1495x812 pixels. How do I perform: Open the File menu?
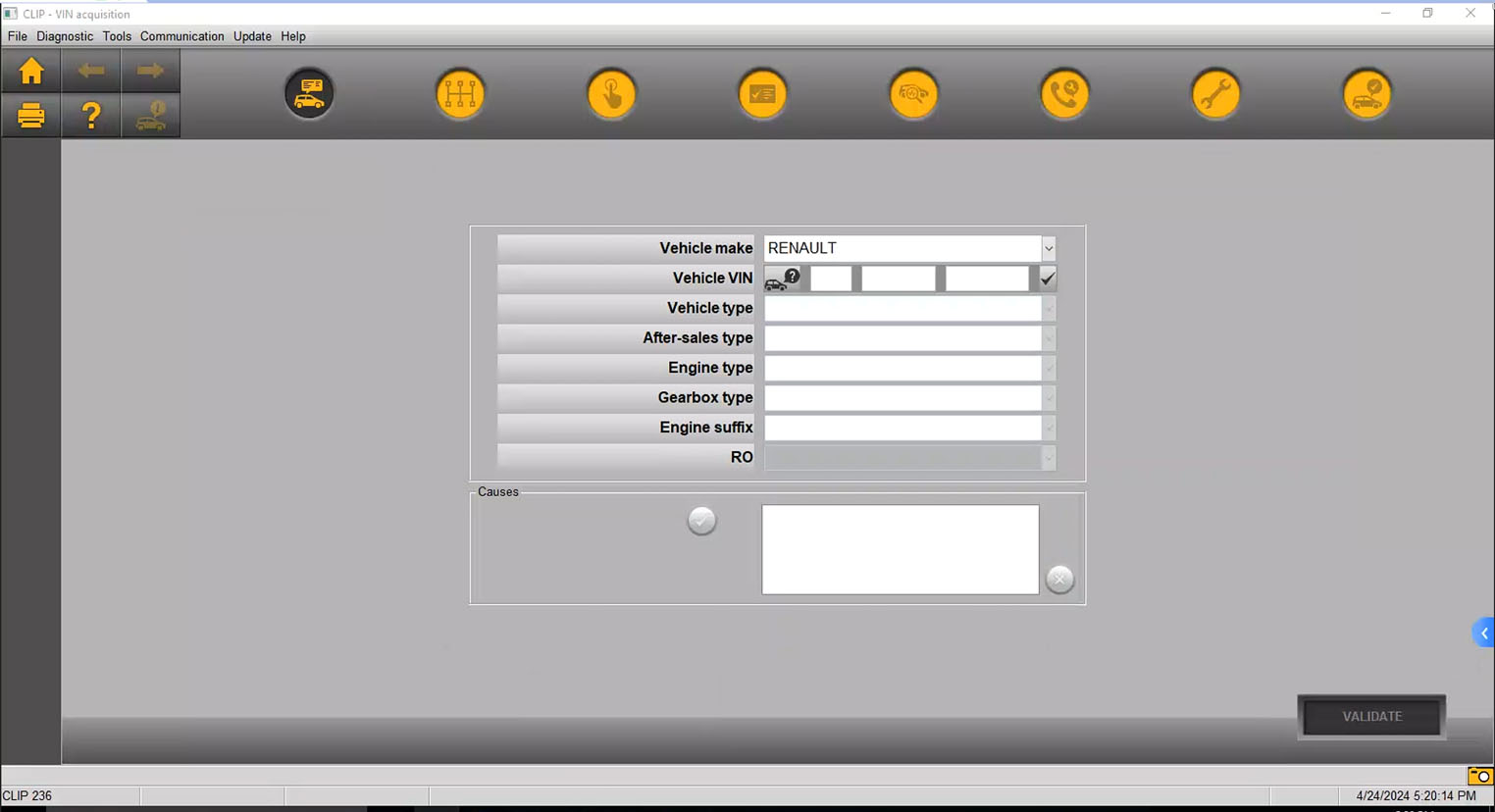(18, 36)
